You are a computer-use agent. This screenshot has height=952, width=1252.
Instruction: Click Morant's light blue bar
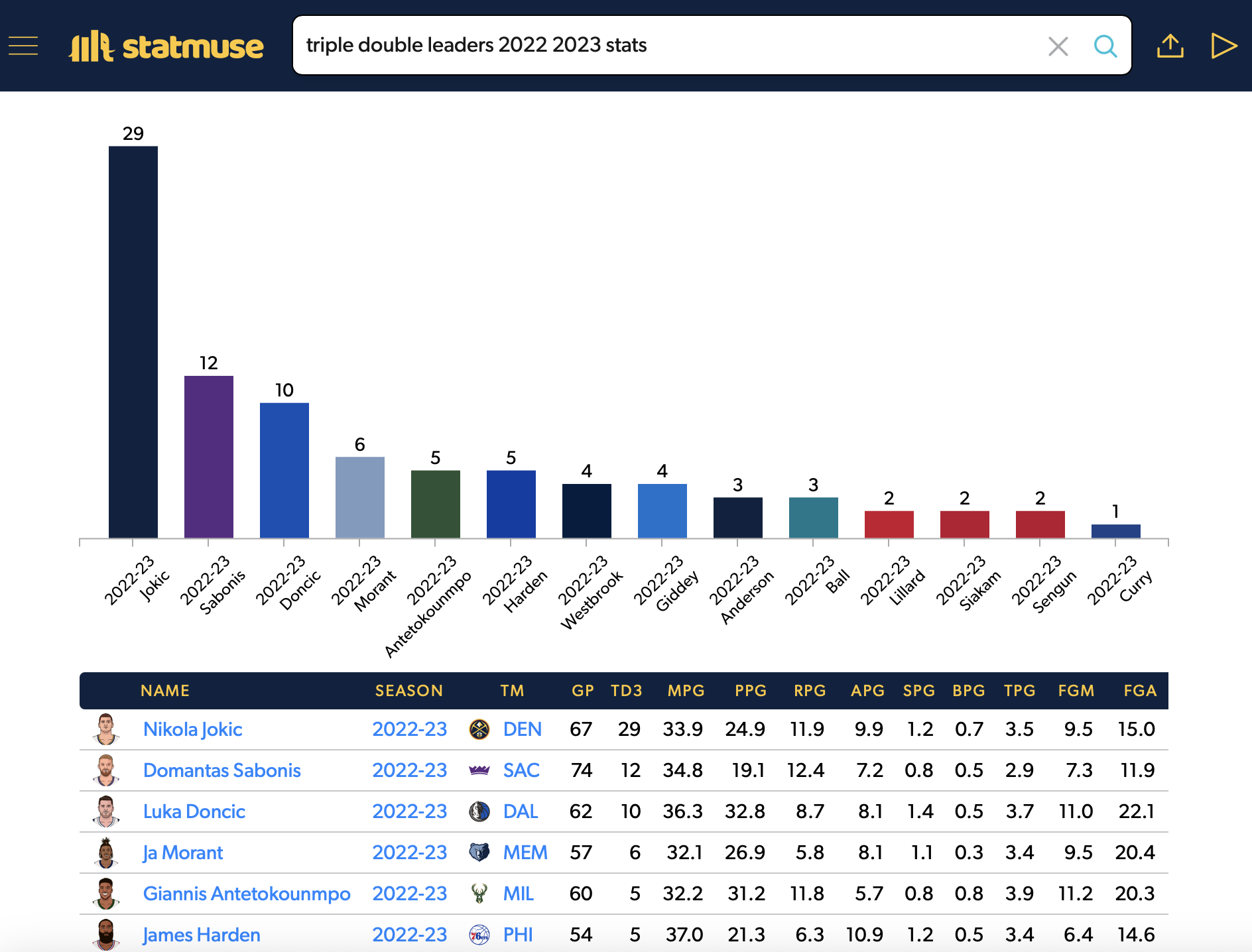point(360,497)
